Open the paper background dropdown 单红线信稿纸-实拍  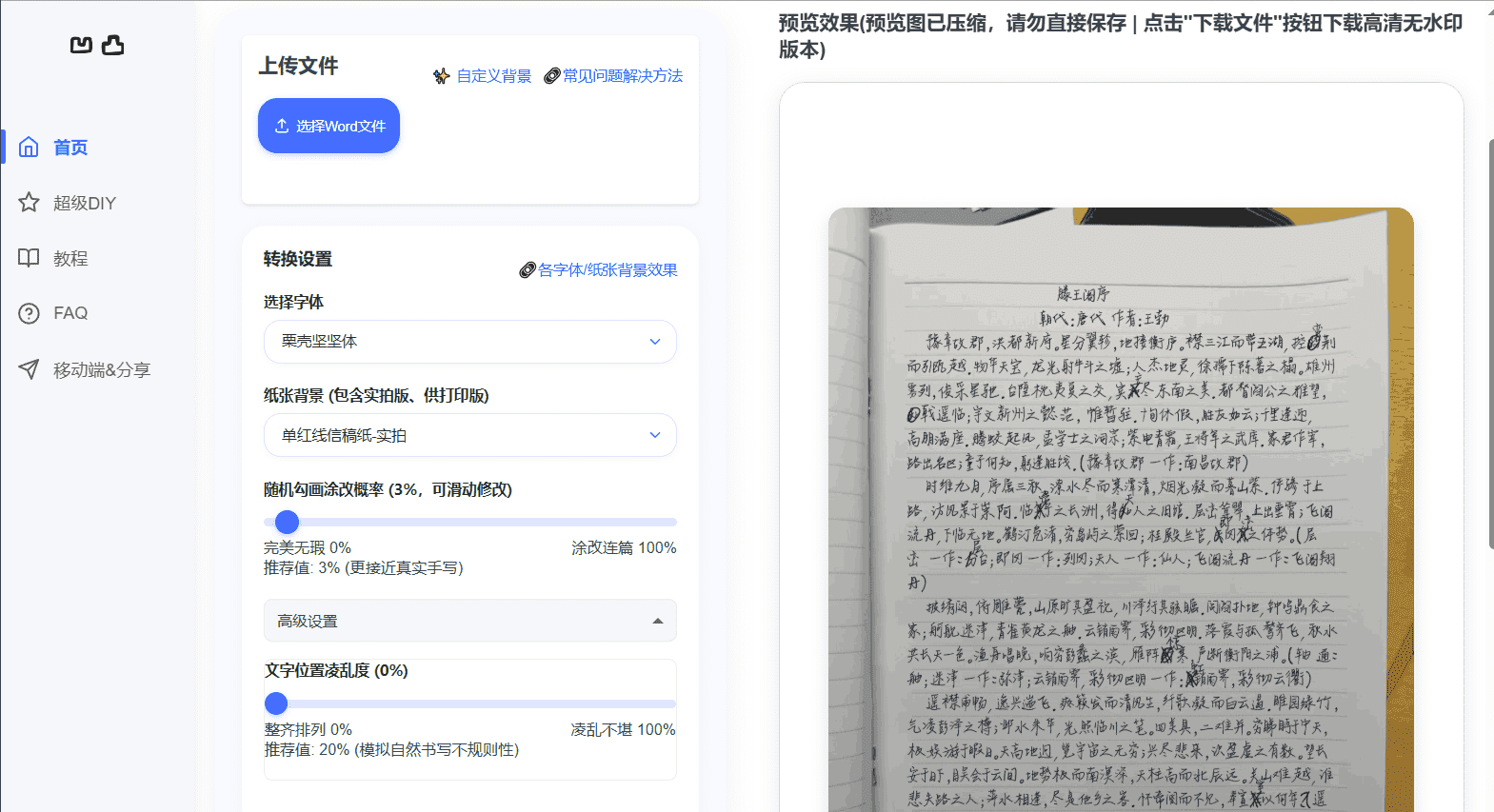click(x=470, y=435)
